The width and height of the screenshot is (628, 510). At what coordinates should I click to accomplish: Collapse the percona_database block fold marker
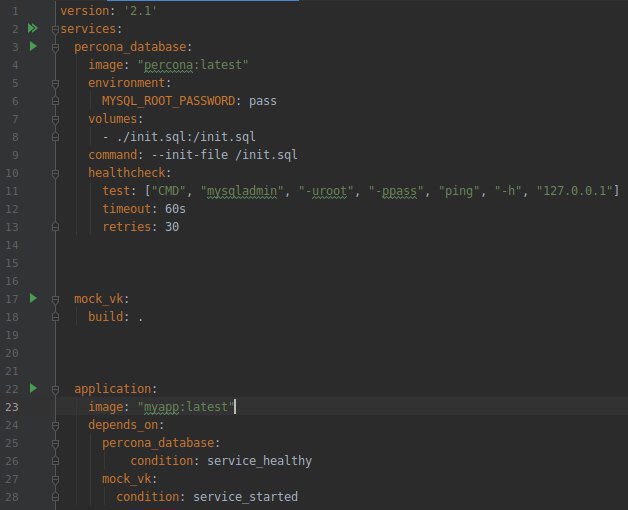coord(55,47)
